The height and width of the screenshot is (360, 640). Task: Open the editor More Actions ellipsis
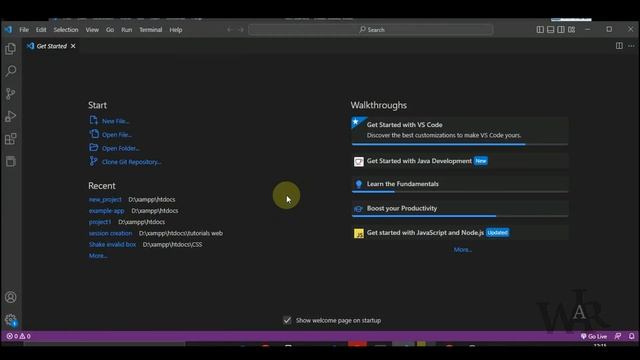631,46
